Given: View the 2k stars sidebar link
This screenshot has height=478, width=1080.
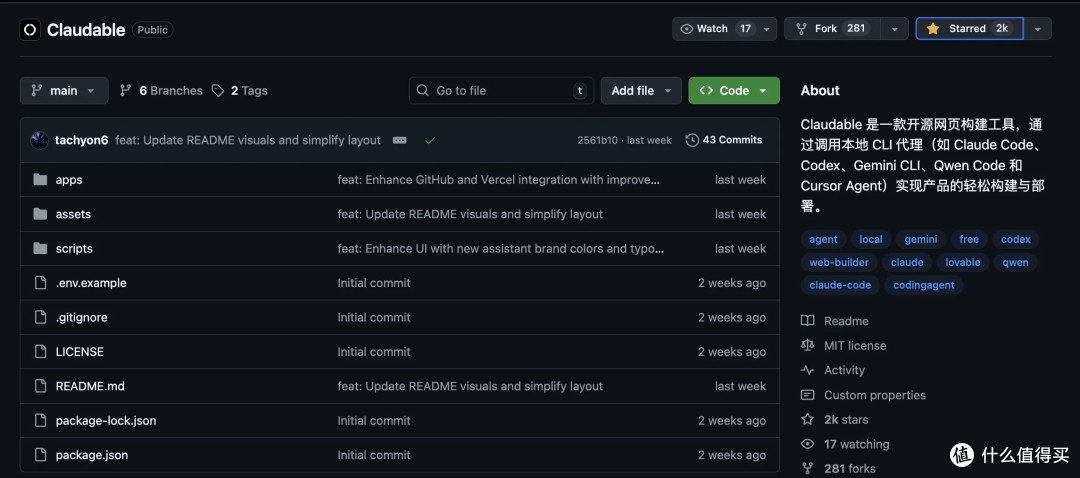Looking at the screenshot, I should pos(835,419).
